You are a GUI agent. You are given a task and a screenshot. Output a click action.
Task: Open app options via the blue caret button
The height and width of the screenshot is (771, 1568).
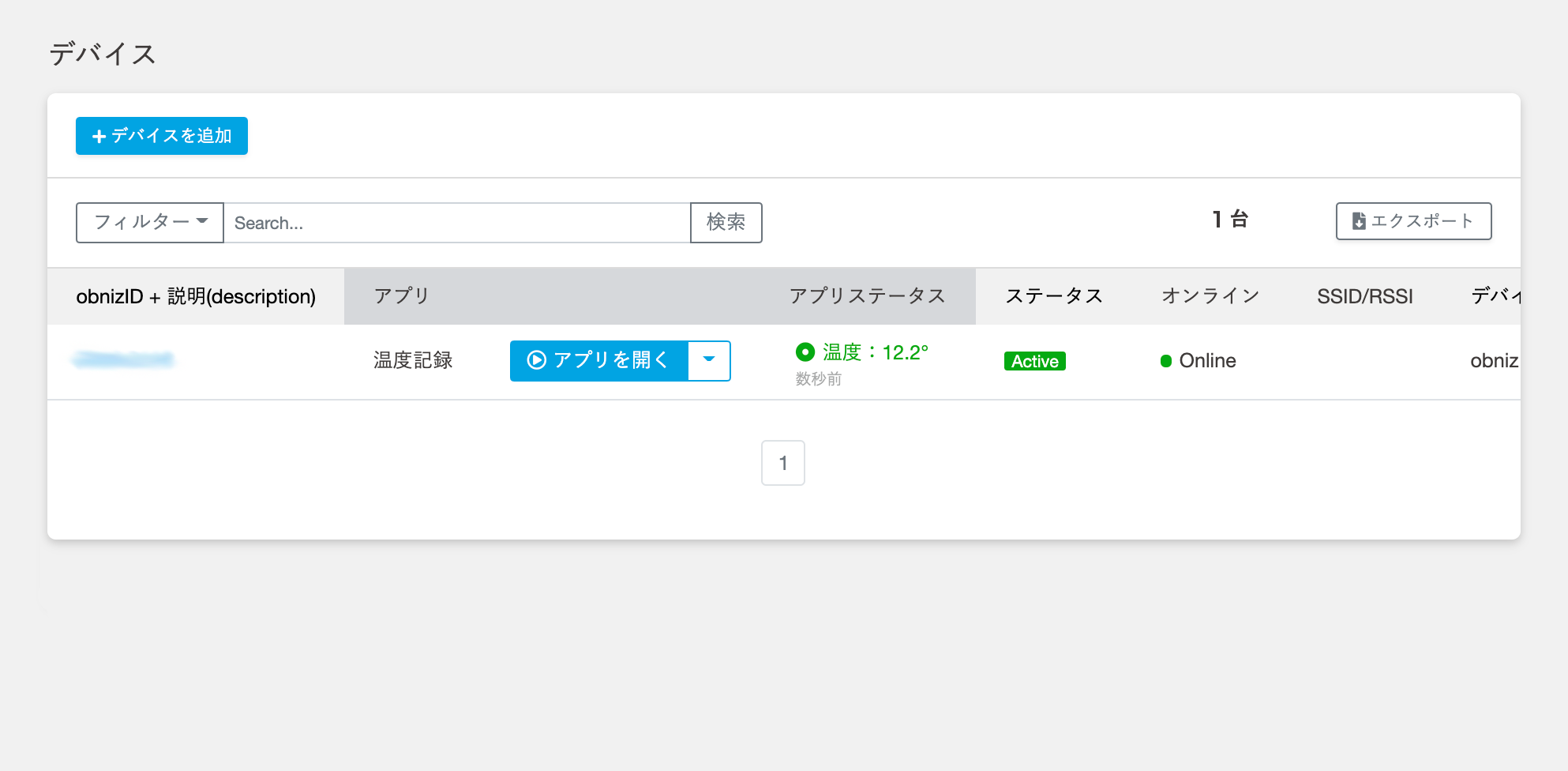point(710,360)
